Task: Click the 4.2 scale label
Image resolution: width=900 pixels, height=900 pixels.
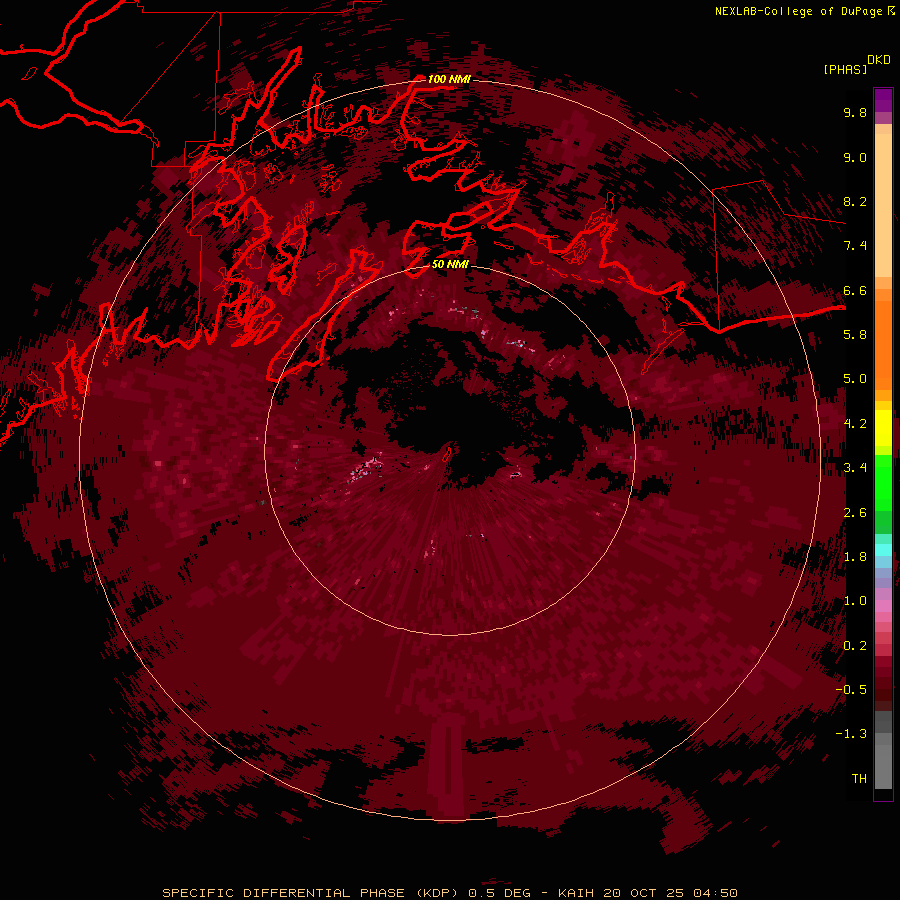Action: click(855, 424)
